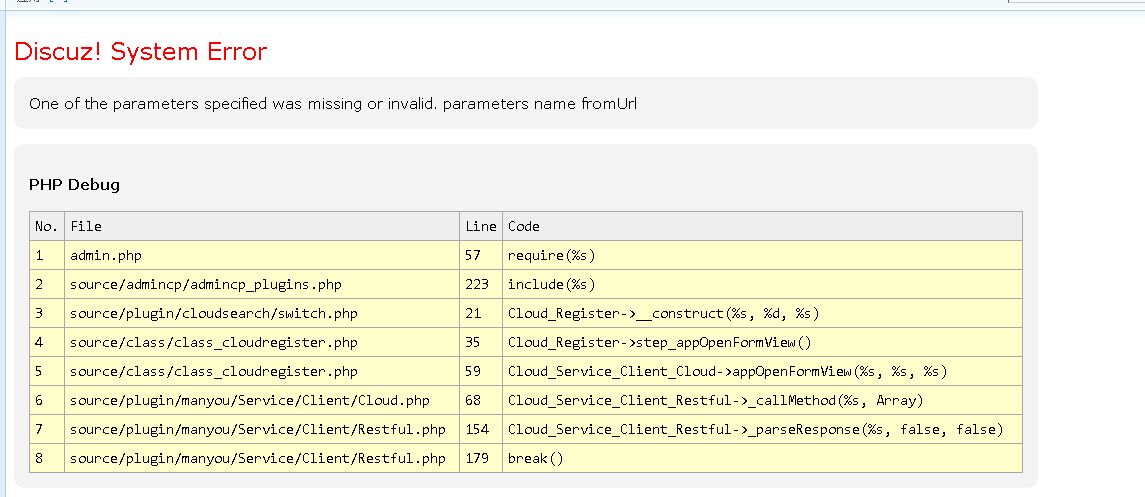
Task: Select the line number 154 cell
Action: (x=481, y=429)
